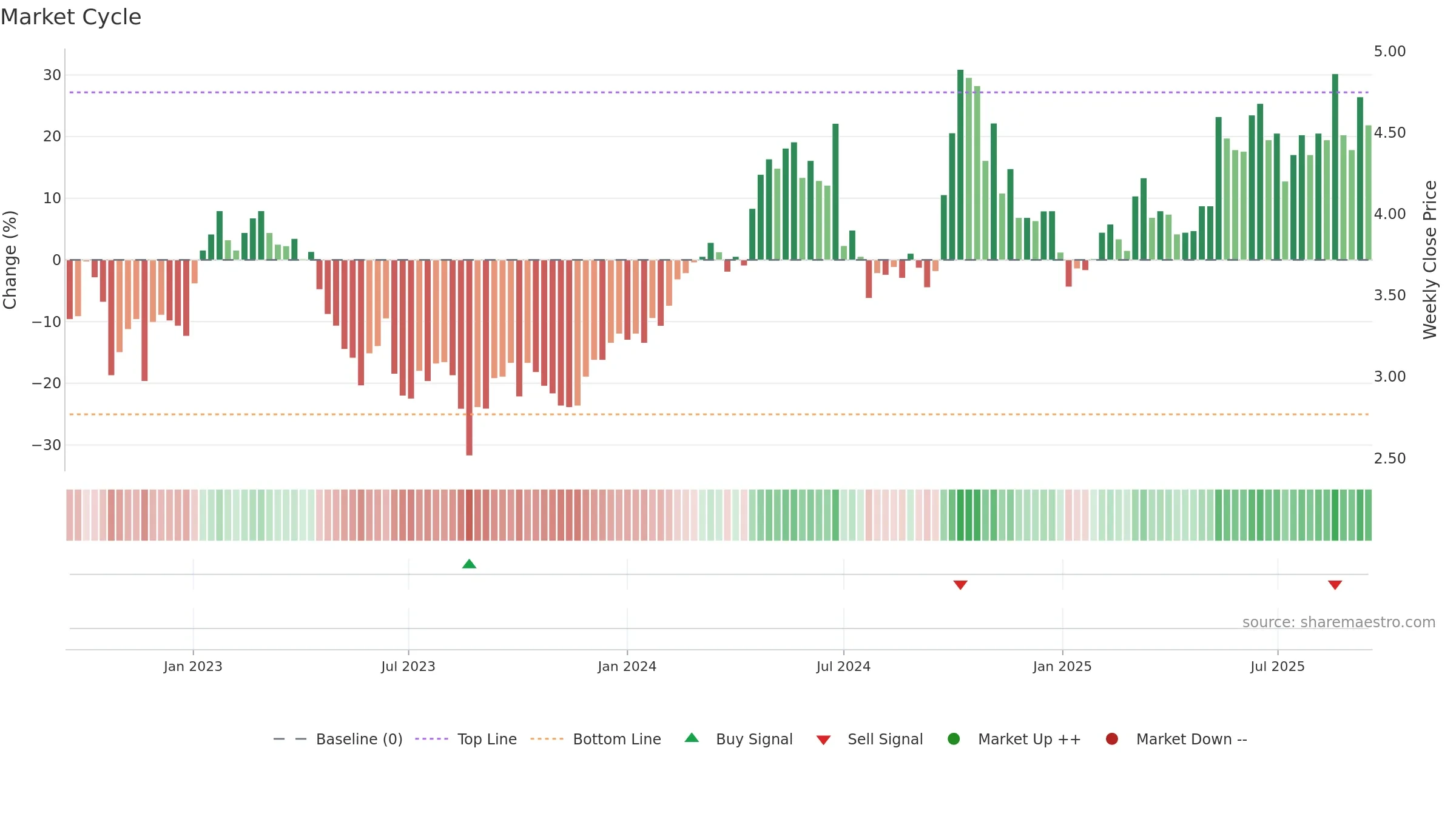The height and width of the screenshot is (819, 1456).
Task: Click the 10 tick on Change axis
Action: 52,198
